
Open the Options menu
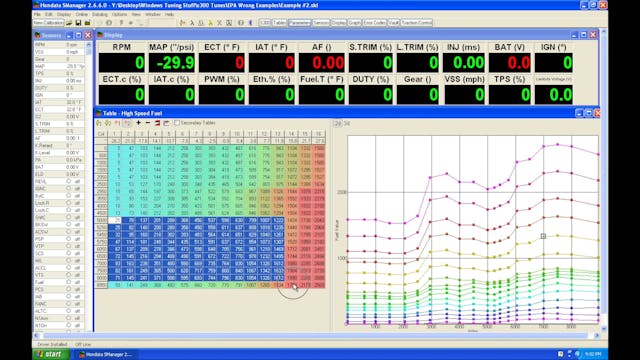119,14
